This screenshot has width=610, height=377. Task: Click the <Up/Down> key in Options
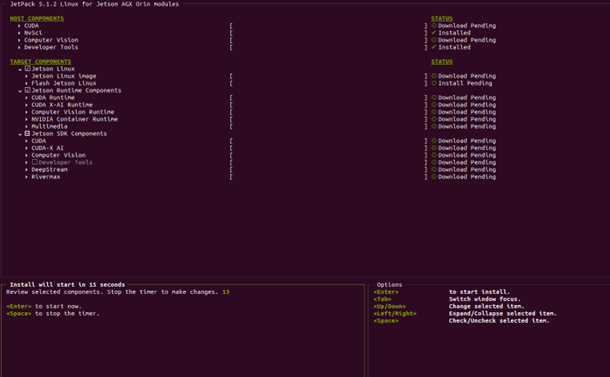389,306
